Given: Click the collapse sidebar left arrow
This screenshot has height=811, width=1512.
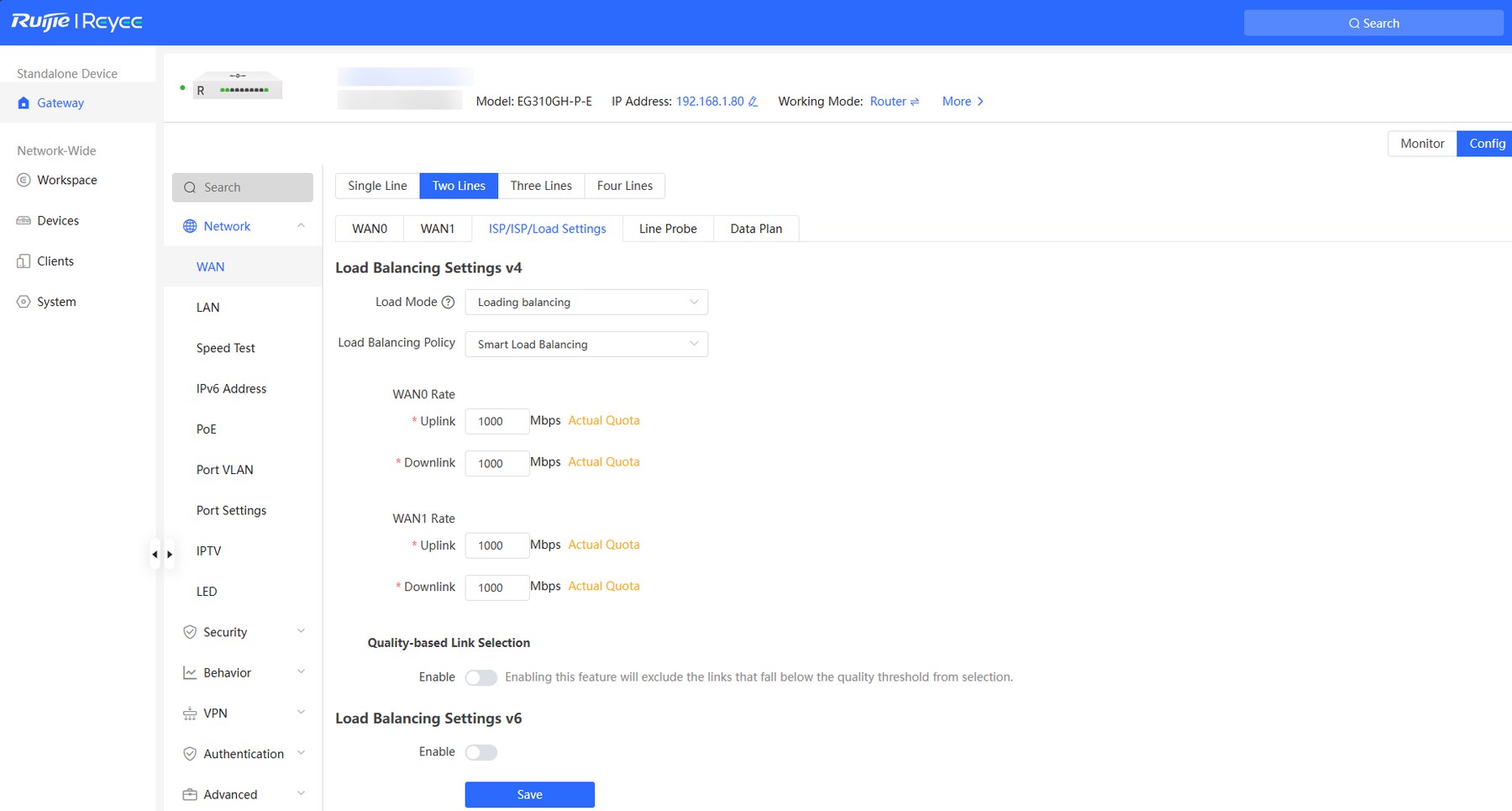Looking at the screenshot, I should [x=155, y=555].
